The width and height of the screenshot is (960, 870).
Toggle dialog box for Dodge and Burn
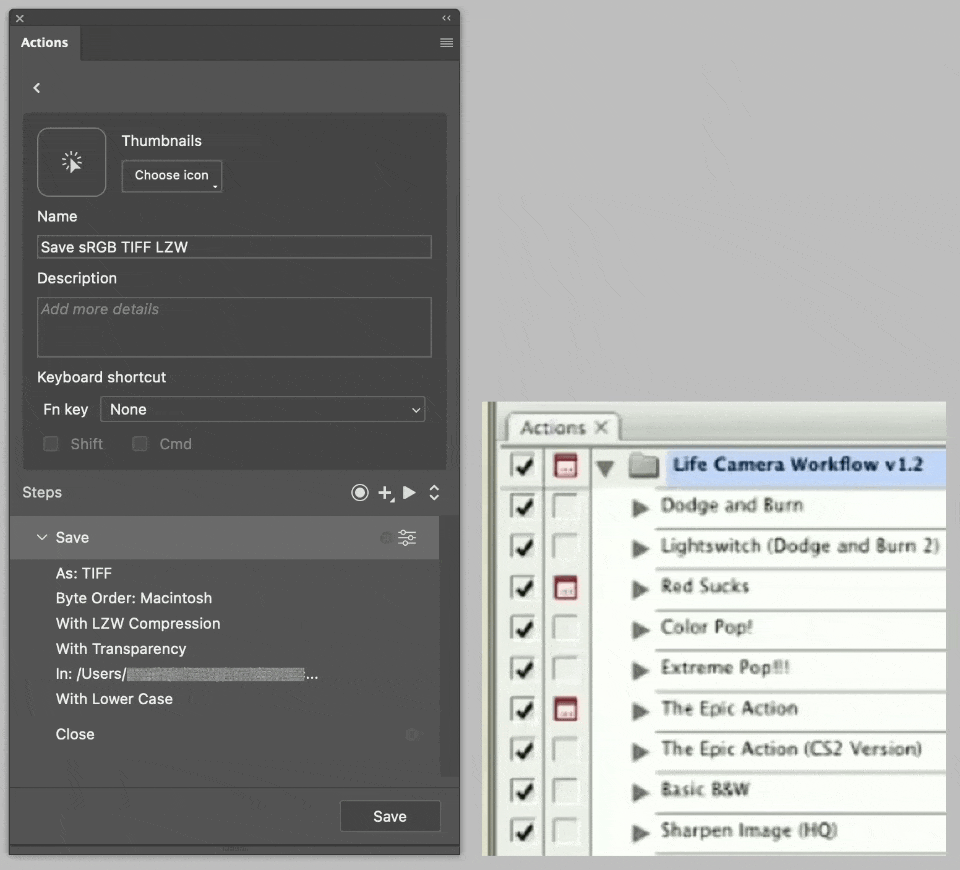565,506
